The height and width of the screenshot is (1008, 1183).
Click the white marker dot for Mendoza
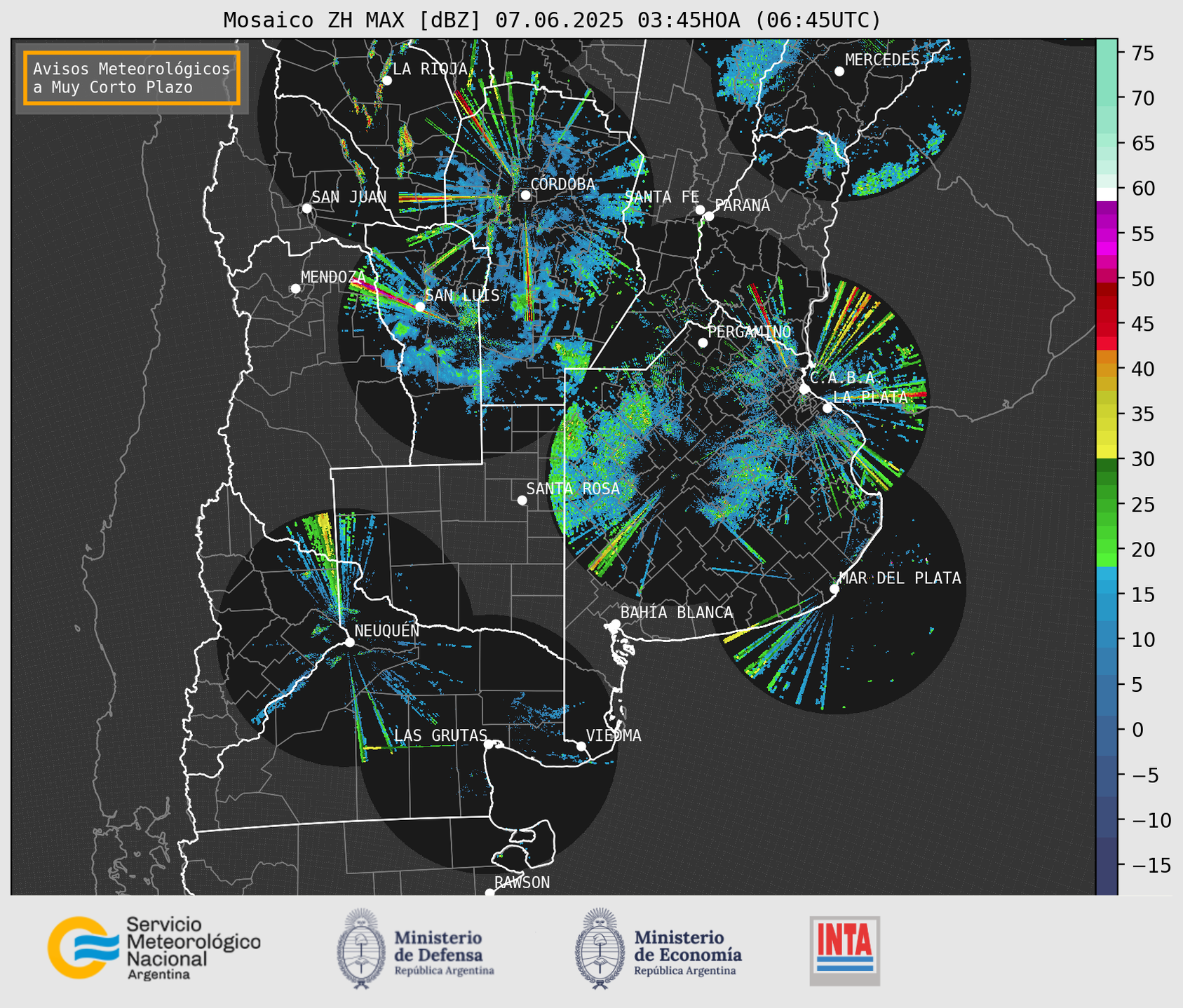295,289
